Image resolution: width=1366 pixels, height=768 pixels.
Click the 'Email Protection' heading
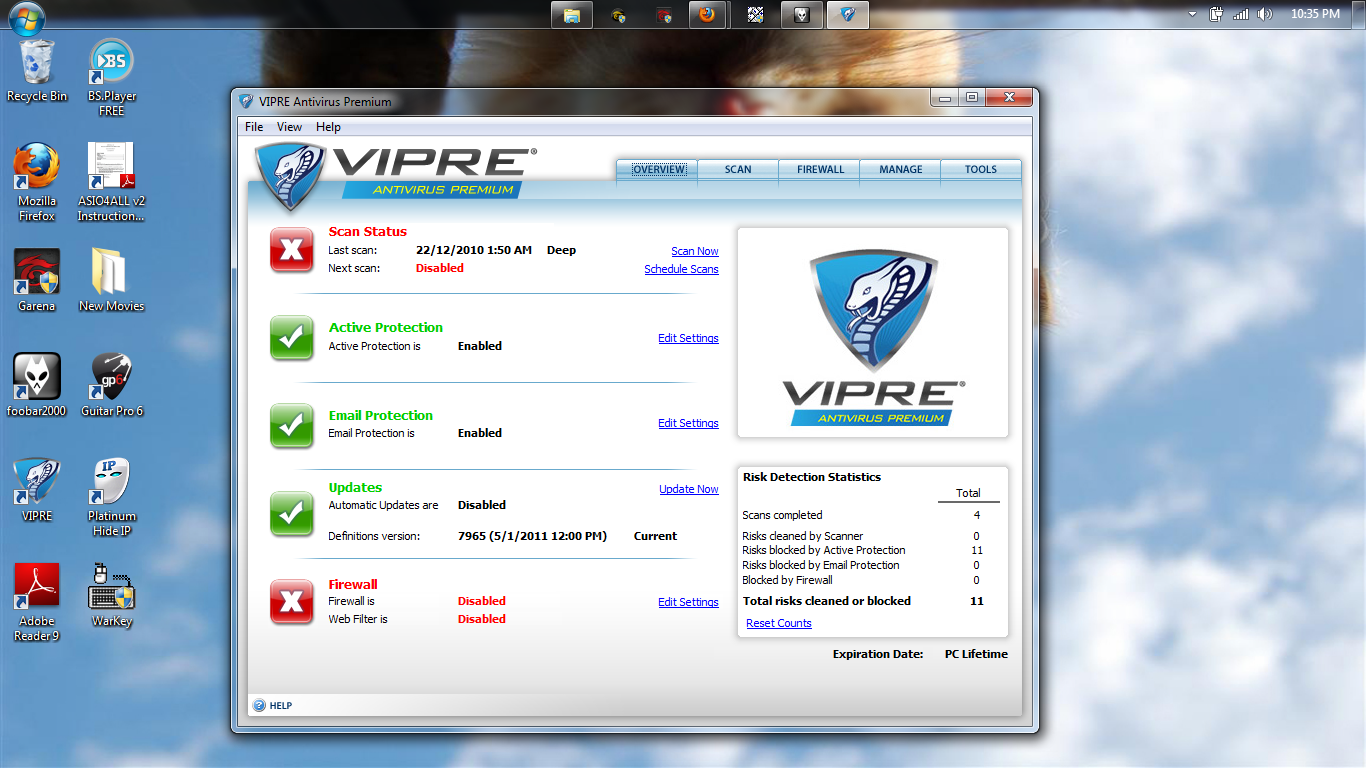[x=381, y=415]
